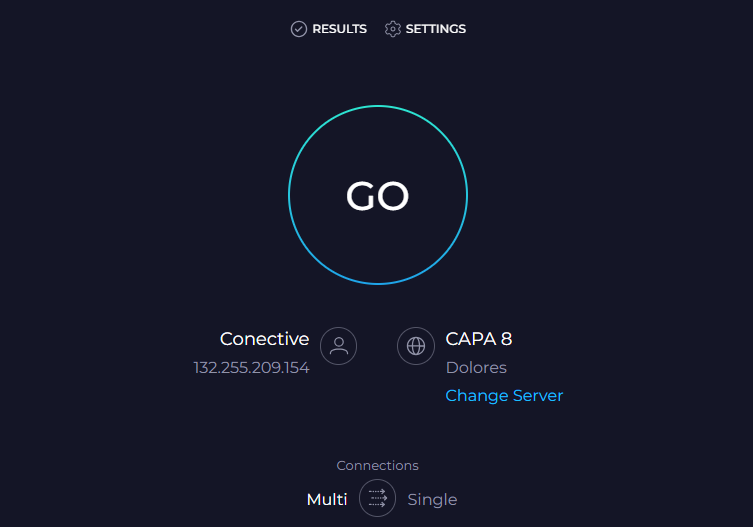Click the Connections heading label
The height and width of the screenshot is (527, 753).
point(377,465)
